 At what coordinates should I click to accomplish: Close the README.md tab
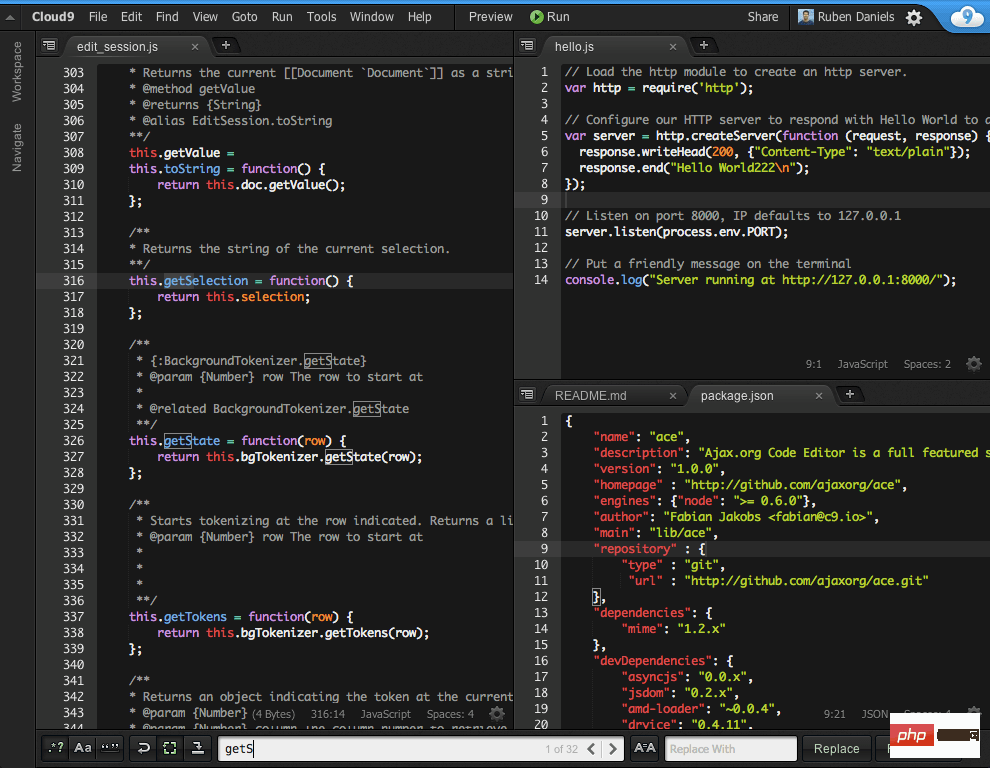pyautogui.click(x=673, y=396)
